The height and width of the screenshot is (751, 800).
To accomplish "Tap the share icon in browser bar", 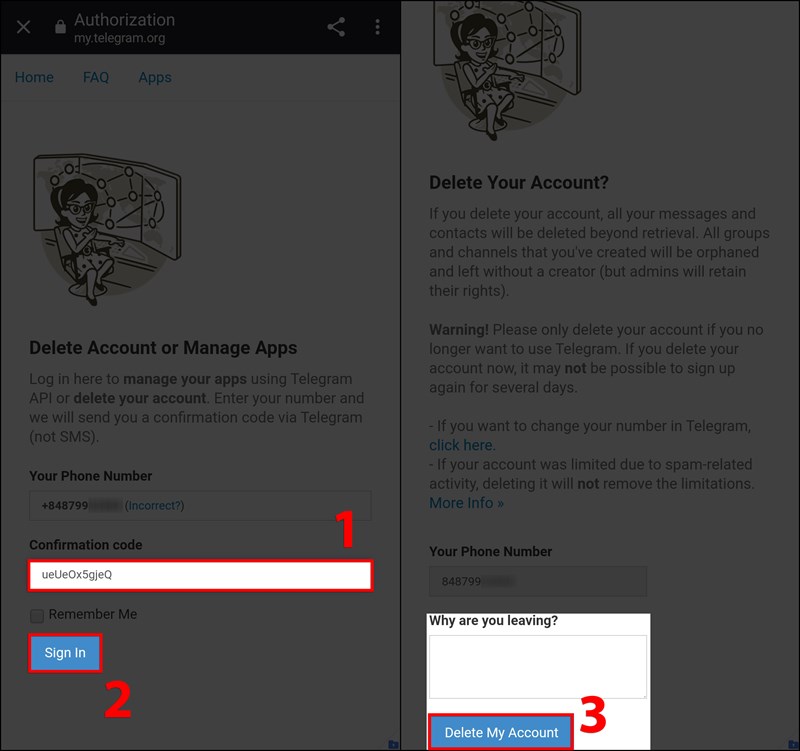I will pos(336,27).
